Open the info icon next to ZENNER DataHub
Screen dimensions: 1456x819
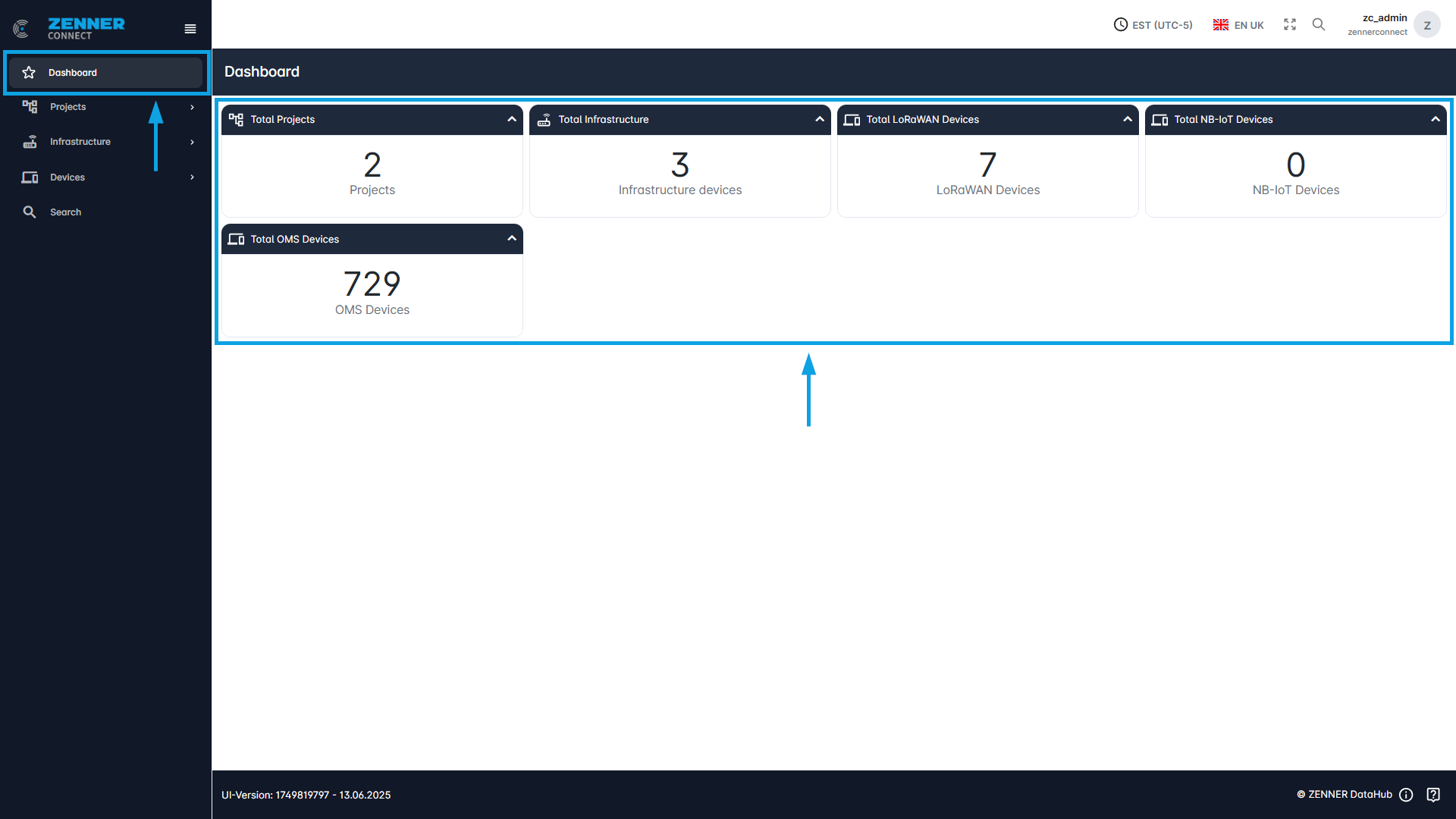pyautogui.click(x=1406, y=795)
